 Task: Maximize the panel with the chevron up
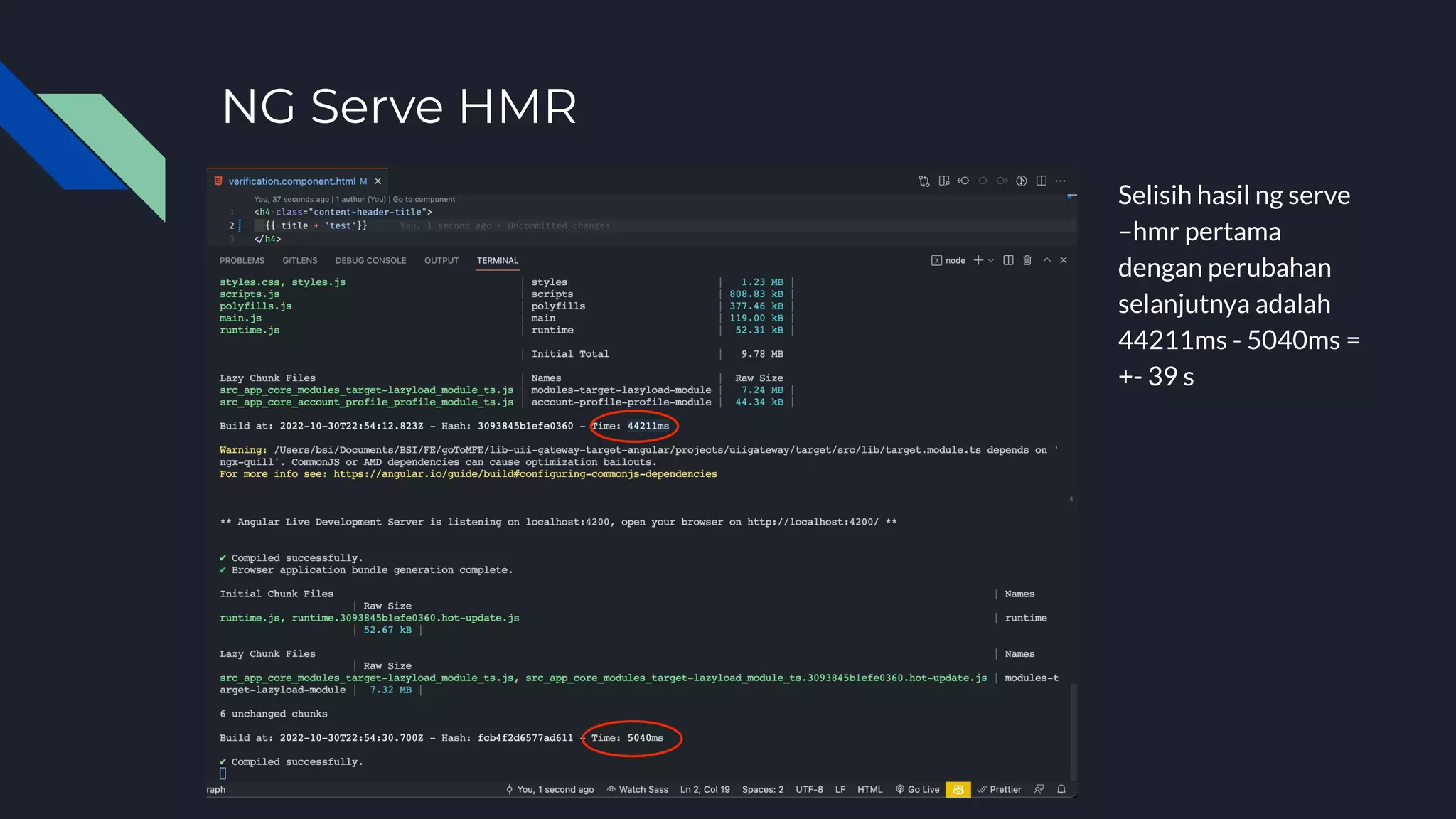(x=1047, y=260)
